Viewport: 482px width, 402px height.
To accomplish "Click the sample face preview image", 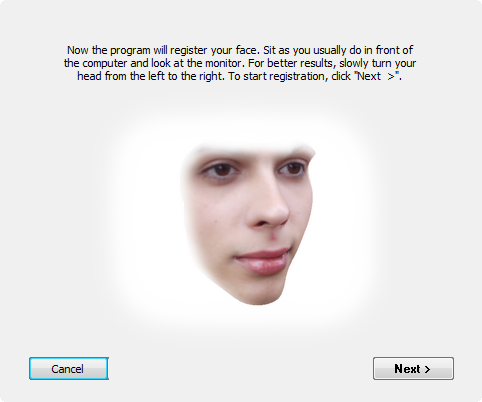I will click(248, 223).
